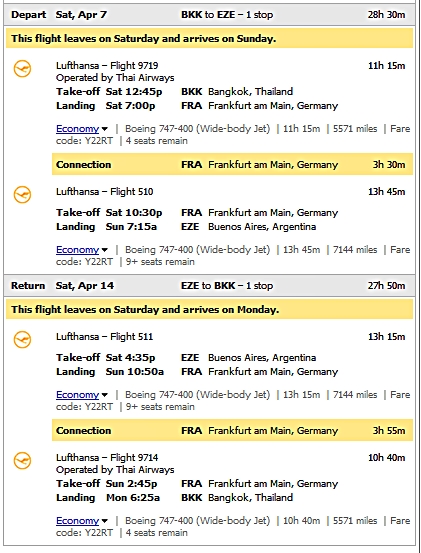Expand cabin dropdown arrow for Flight 9714
Viewport: 421px width, 553px height.
(x=105, y=521)
